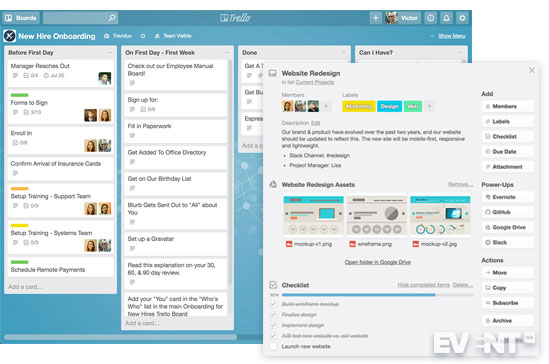Open Confirm Arrival of Insurance Cards card
The image size is (549, 364).
tap(61, 169)
